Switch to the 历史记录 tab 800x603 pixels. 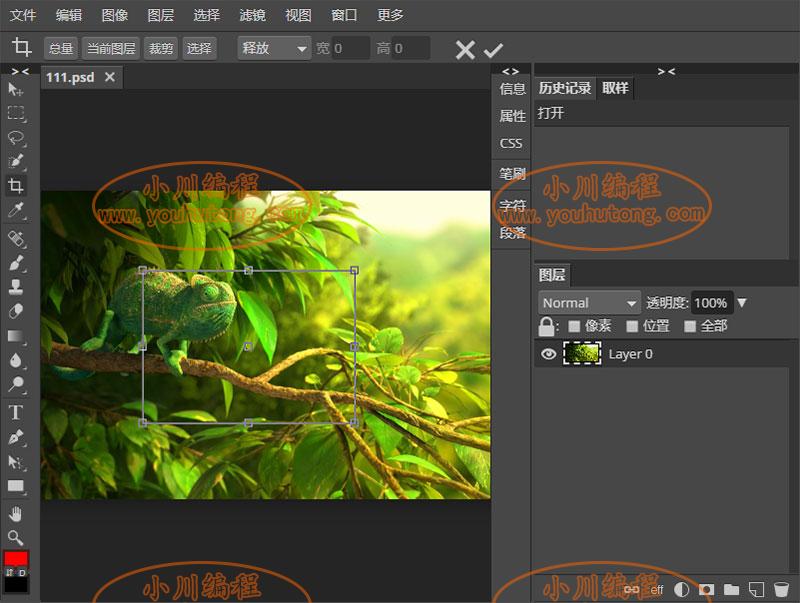coord(565,88)
